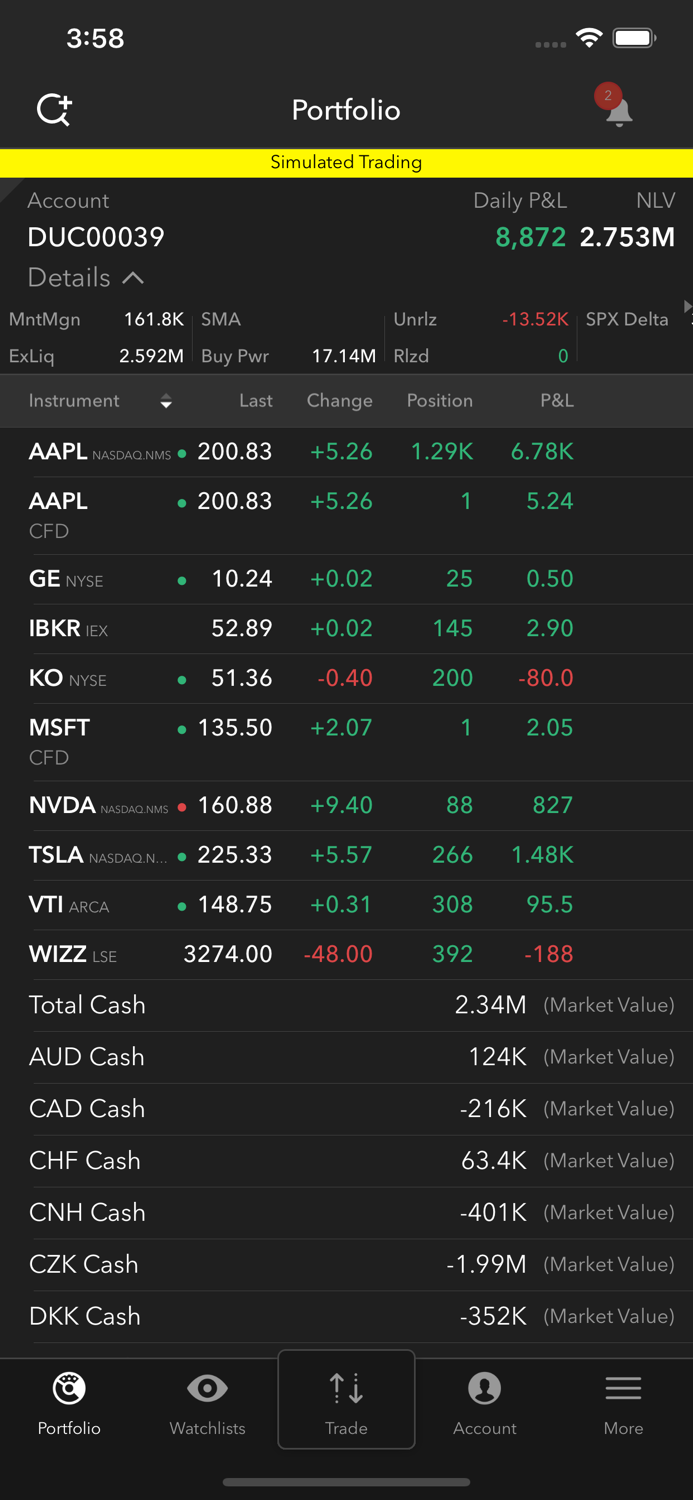Select the TSLA position row
Image resolution: width=693 pixels, height=1500 pixels.
346,855
